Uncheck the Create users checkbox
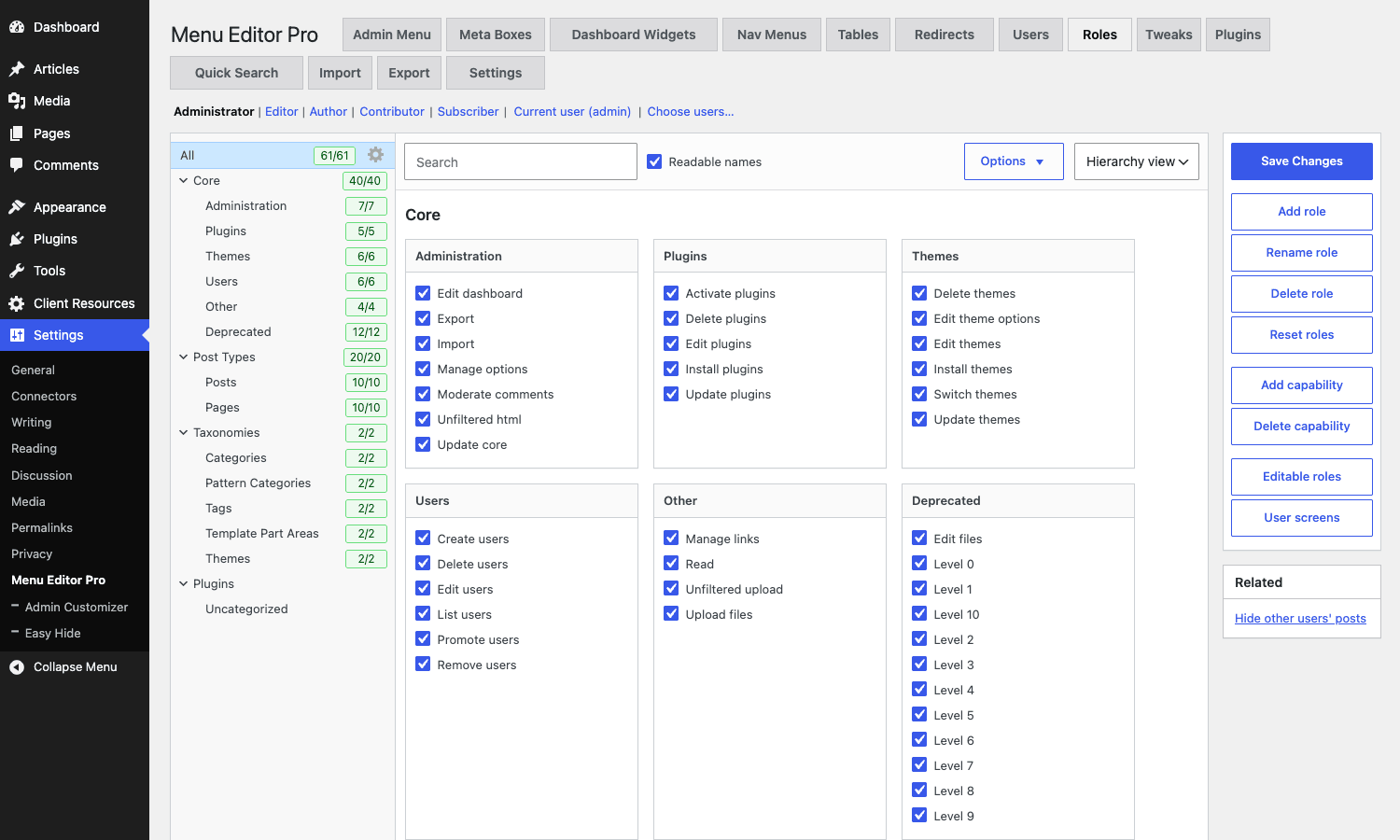Screen dimensions: 1400x840 (x=423, y=539)
